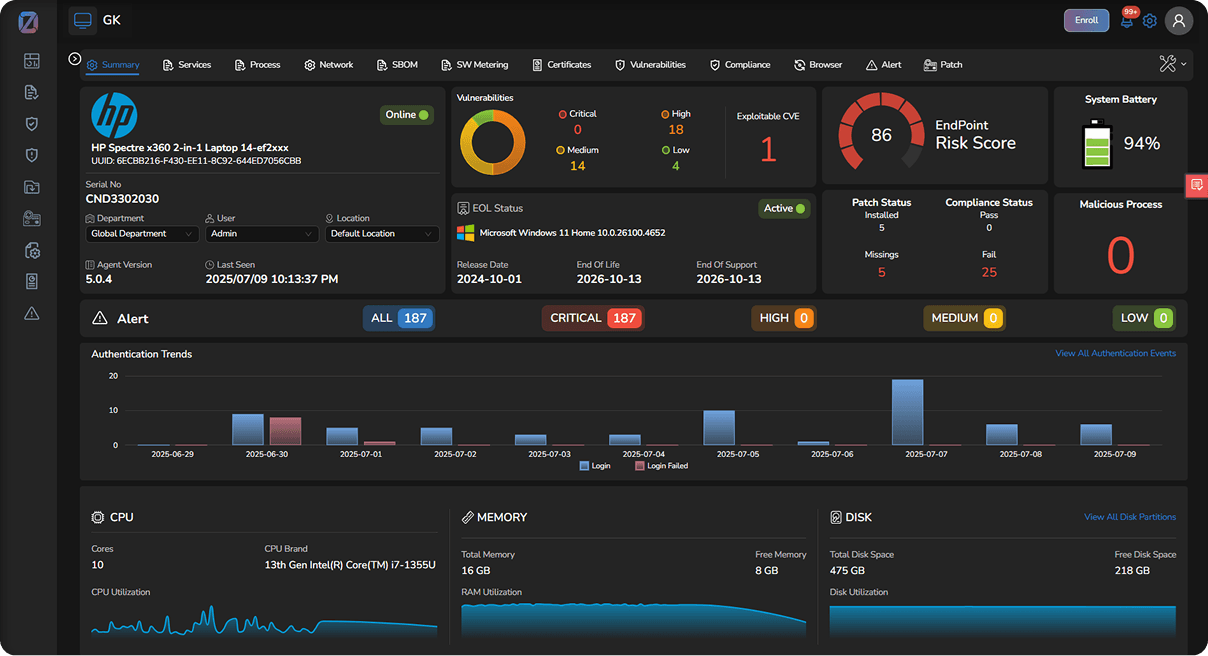Screen dimensions: 1208x656
Task: Open the folder sync icon in sidebar
Action: click(x=32, y=187)
